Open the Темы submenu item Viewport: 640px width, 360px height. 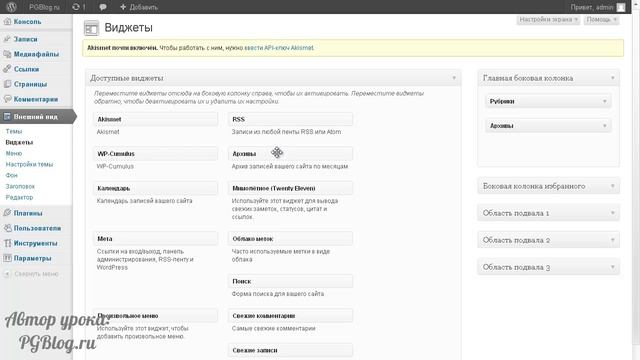click(14, 131)
